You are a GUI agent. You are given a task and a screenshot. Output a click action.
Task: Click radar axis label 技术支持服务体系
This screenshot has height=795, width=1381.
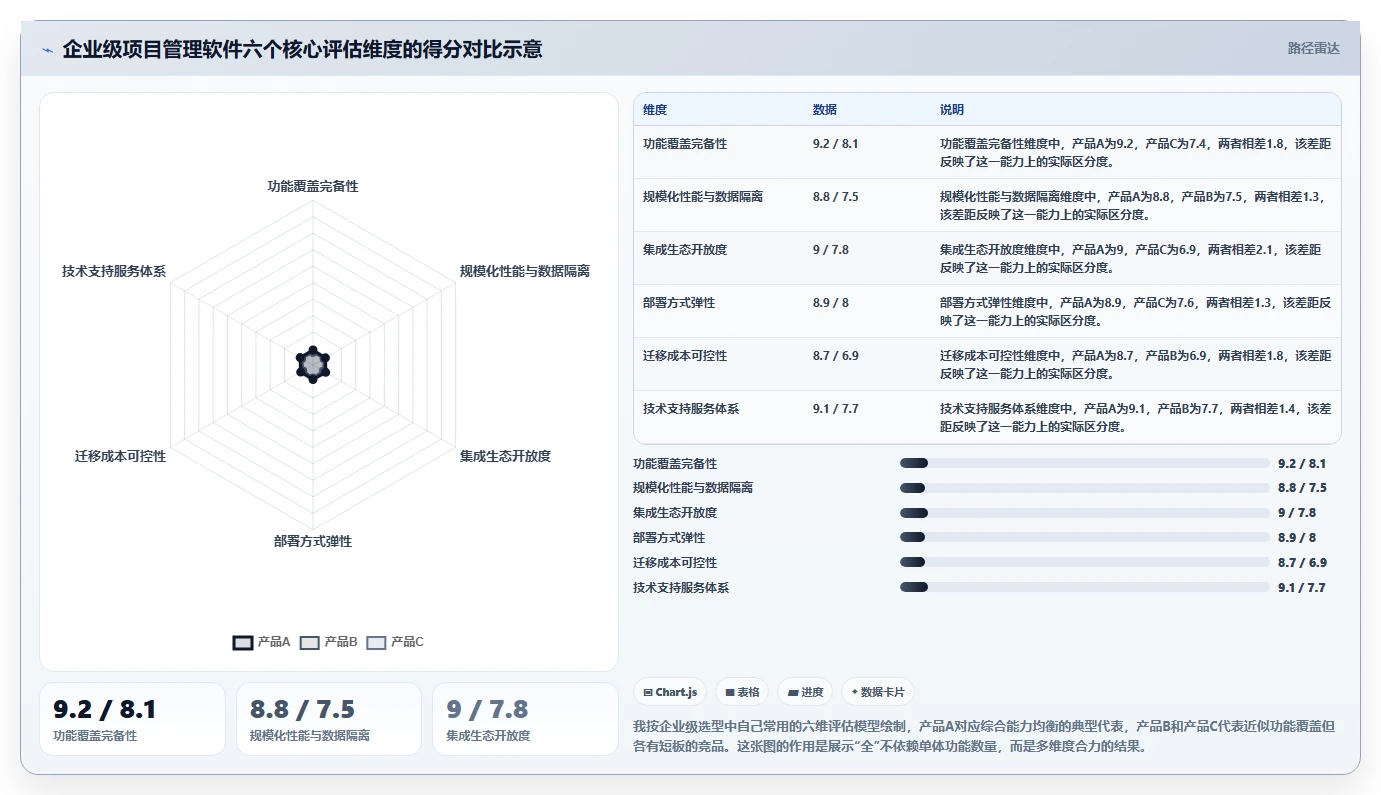[114, 271]
